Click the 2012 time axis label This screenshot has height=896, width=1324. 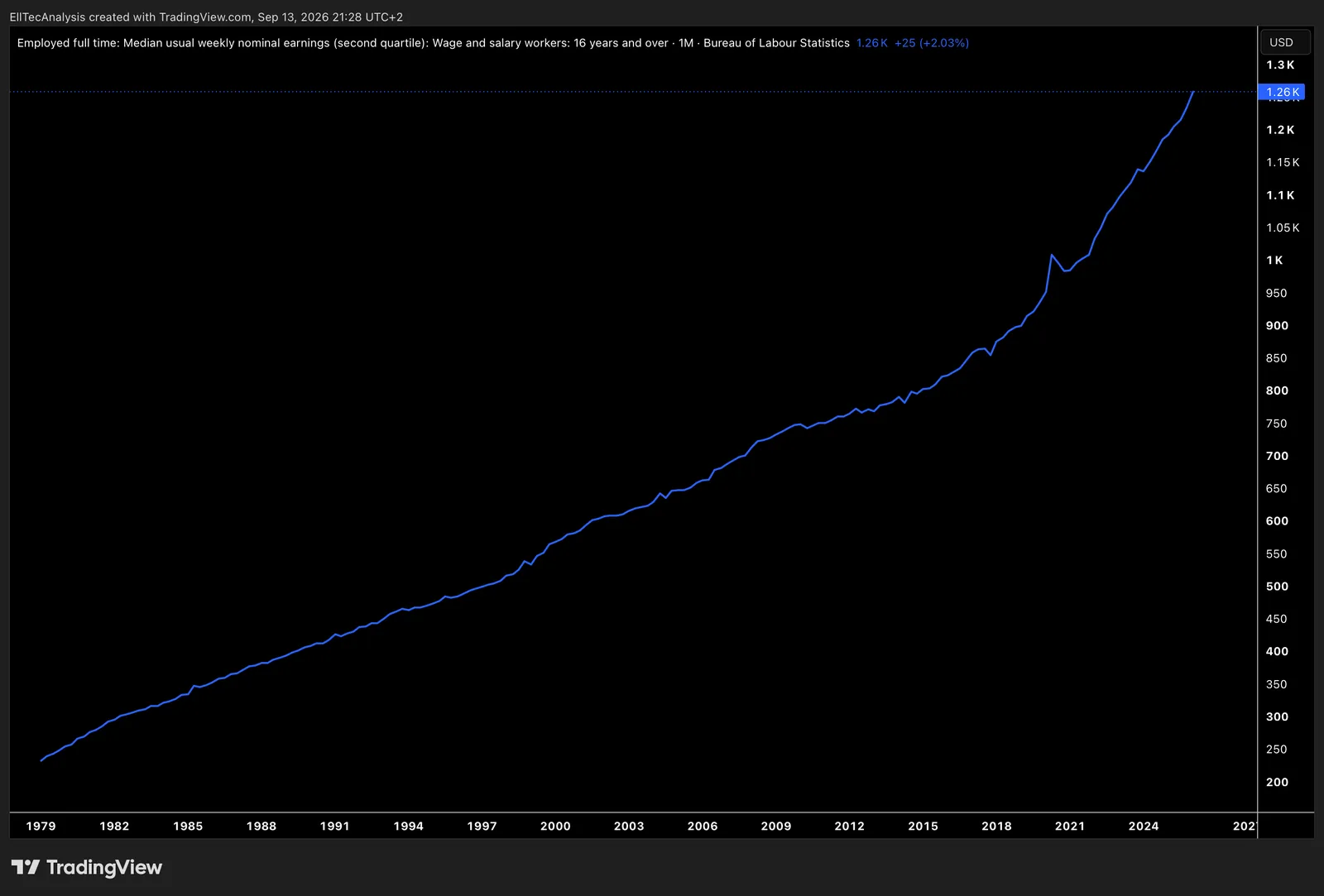849,826
